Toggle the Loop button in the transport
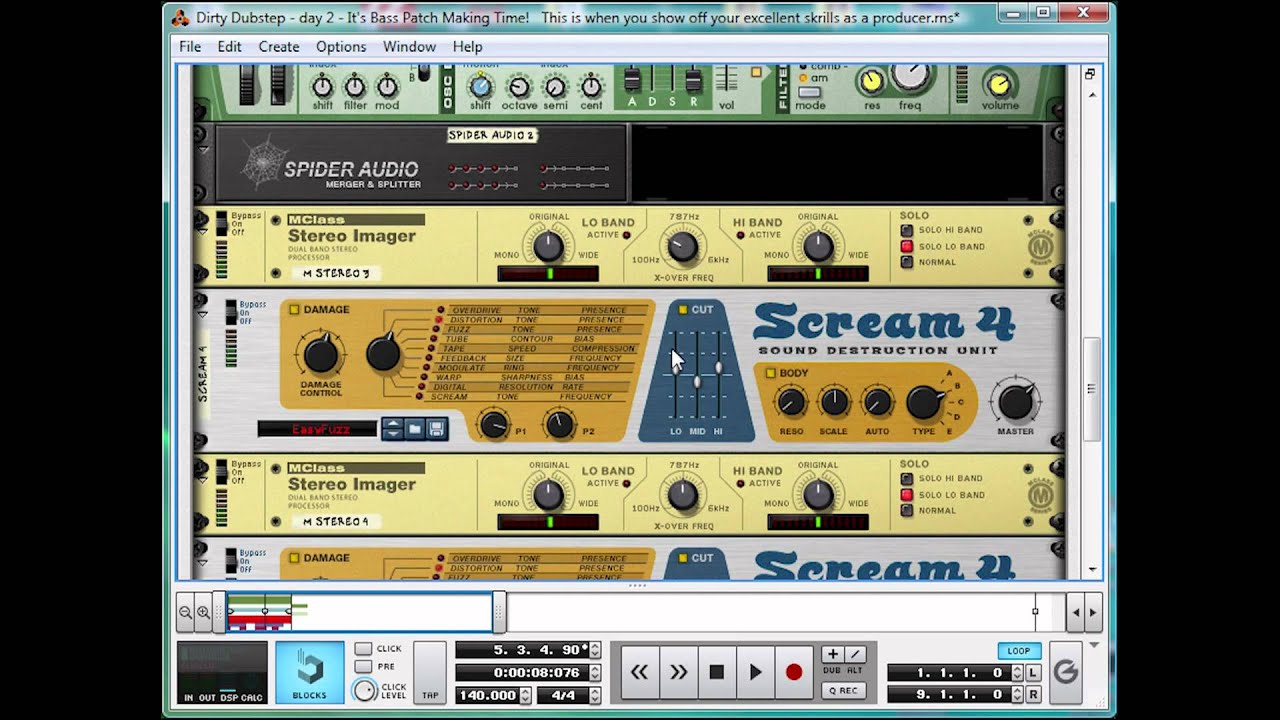 click(x=1019, y=651)
